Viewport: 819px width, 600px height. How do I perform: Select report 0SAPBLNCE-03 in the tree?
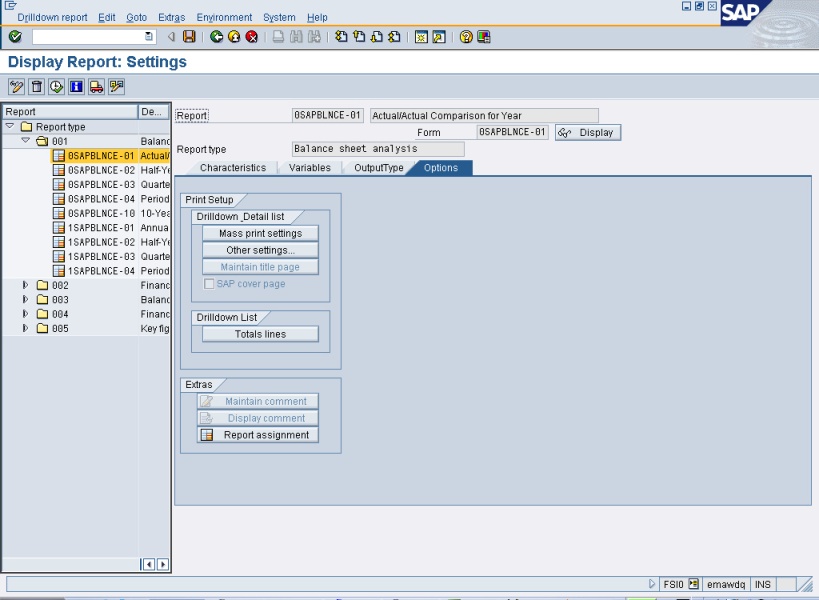click(x=100, y=184)
